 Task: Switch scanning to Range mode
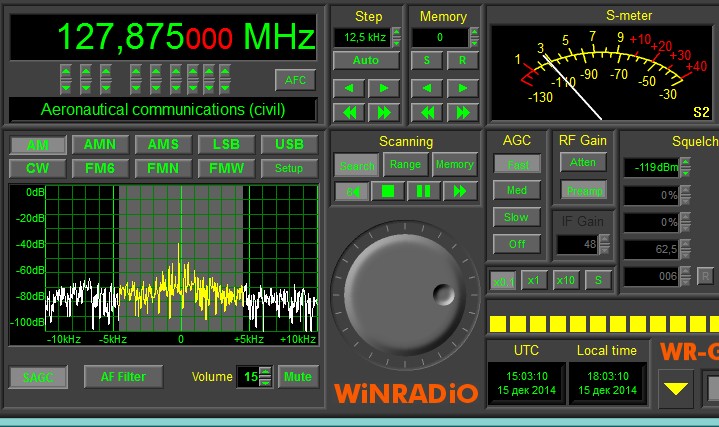point(405,164)
